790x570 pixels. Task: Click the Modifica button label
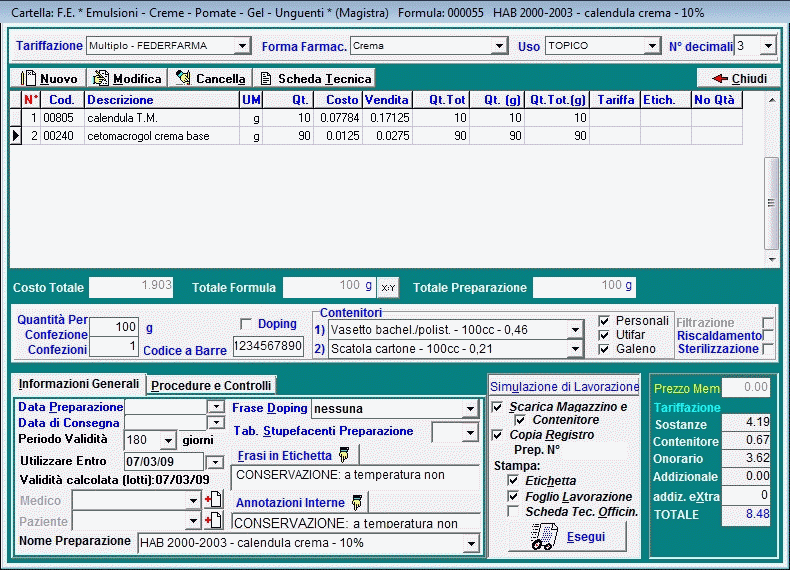point(137,79)
